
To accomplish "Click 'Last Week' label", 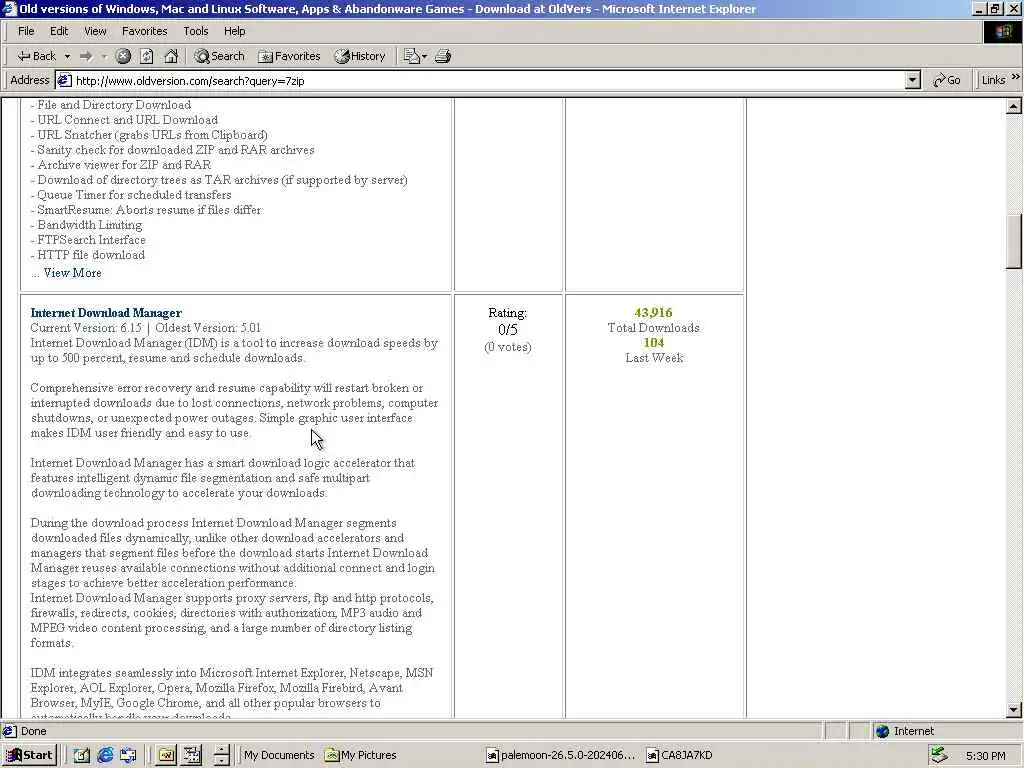I will [x=654, y=358].
